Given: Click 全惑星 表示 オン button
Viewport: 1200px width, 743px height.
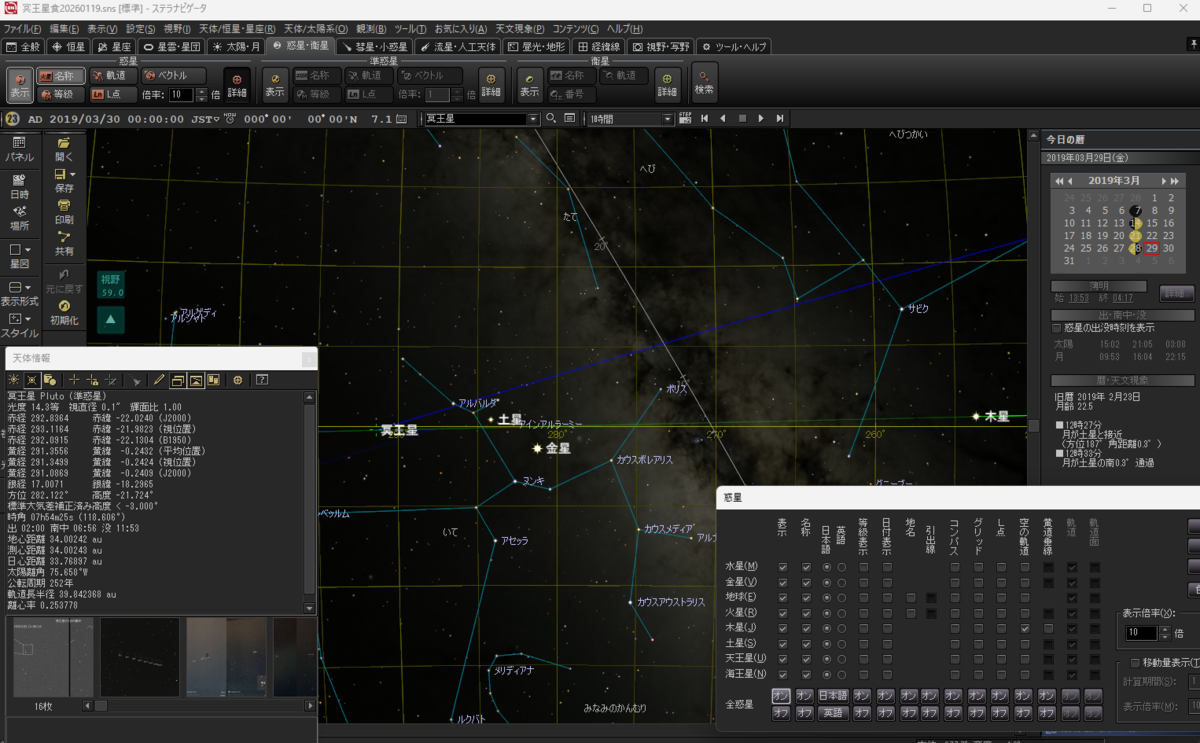Looking at the screenshot, I should [782, 696].
